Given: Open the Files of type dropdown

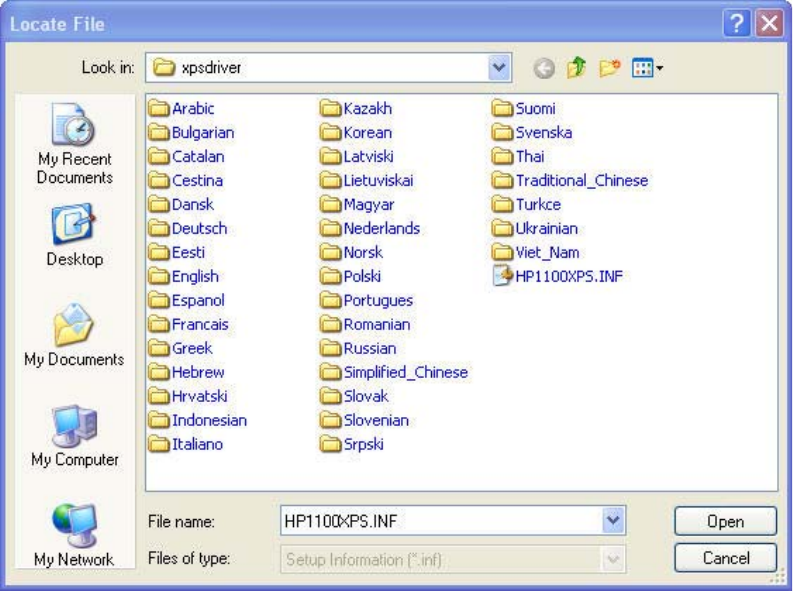Looking at the screenshot, I should coord(613,559).
